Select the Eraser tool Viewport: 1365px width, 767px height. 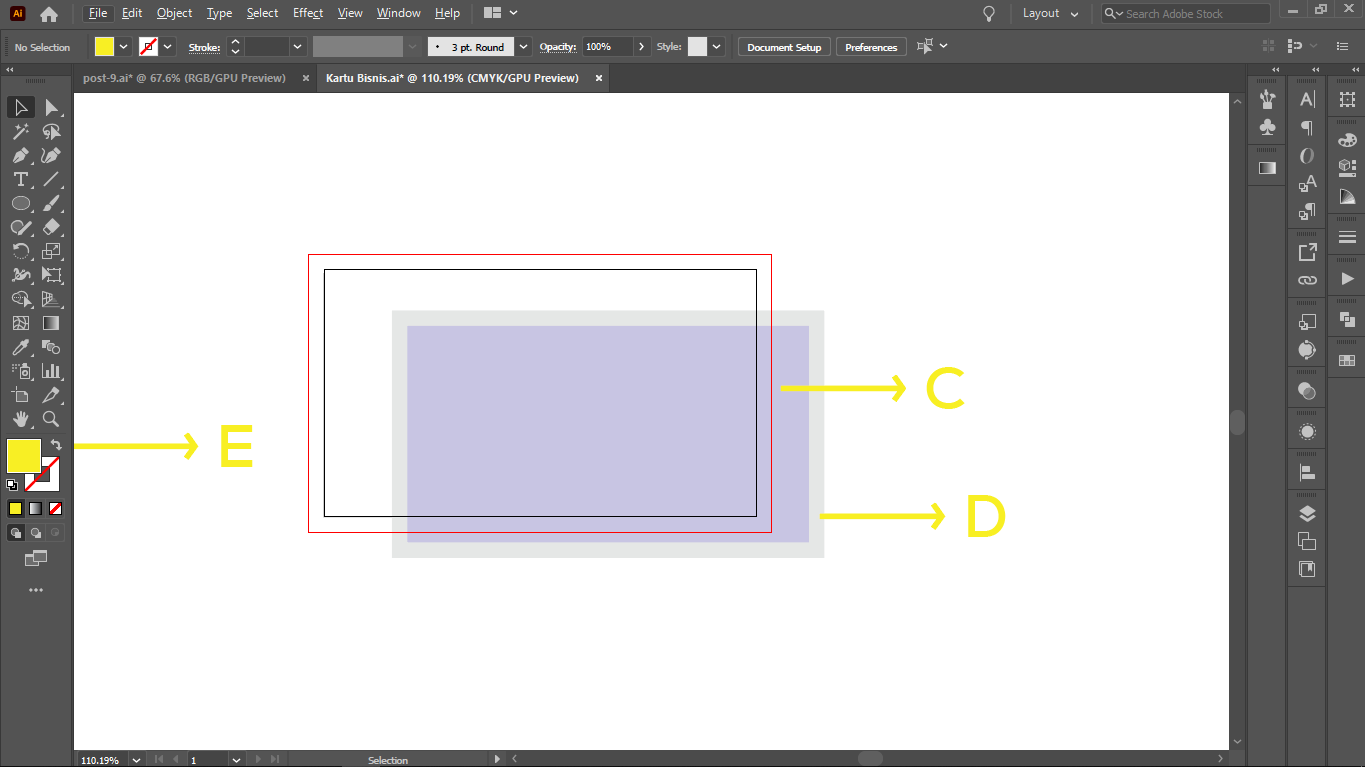(52, 227)
